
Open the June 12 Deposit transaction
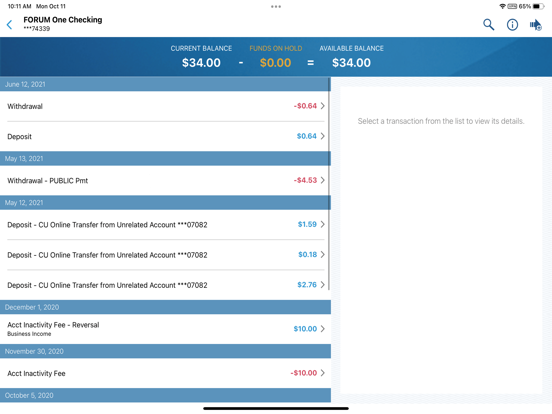pyautogui.click(x=165, y=137)
